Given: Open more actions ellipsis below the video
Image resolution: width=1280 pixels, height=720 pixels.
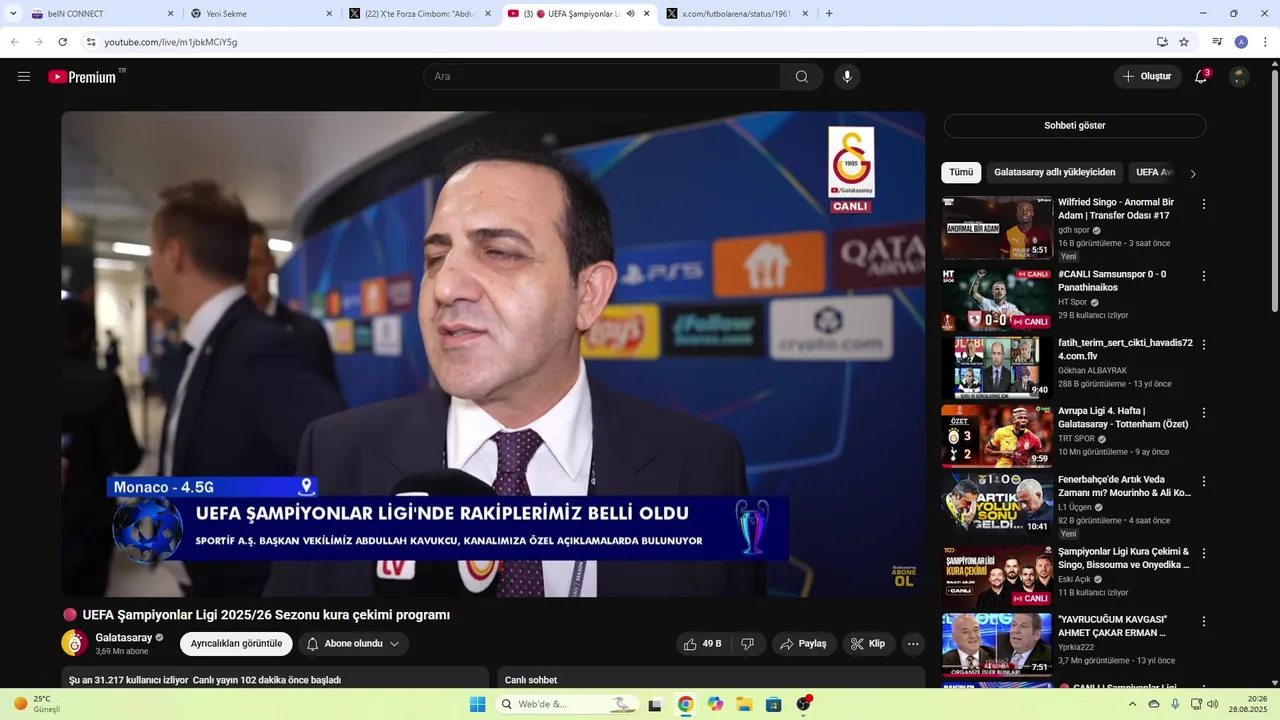Looking at the screenshot, I should pyautogui.click(x=913, y=644).
